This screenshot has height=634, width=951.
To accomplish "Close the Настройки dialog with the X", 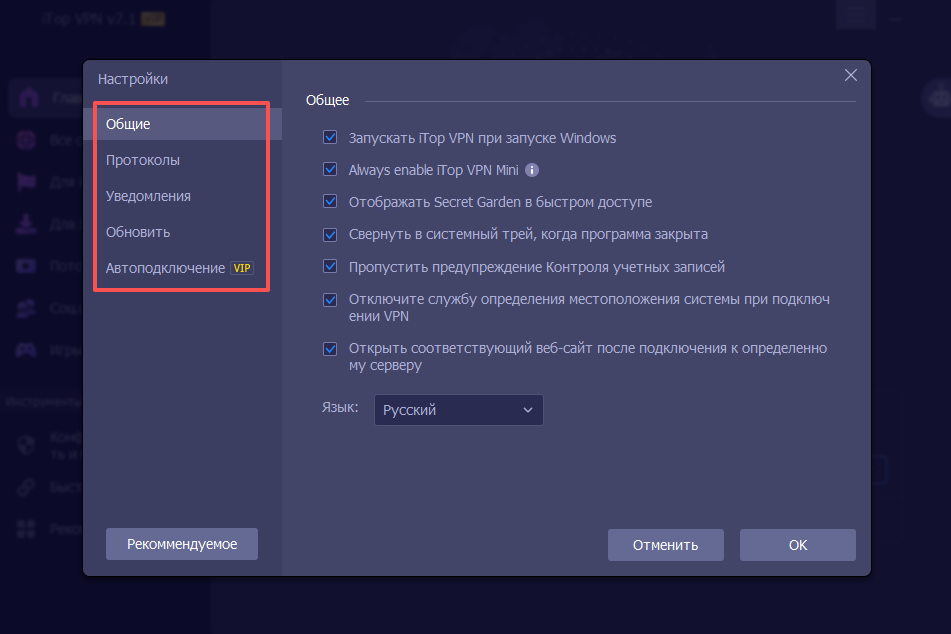I will point(851,75).
